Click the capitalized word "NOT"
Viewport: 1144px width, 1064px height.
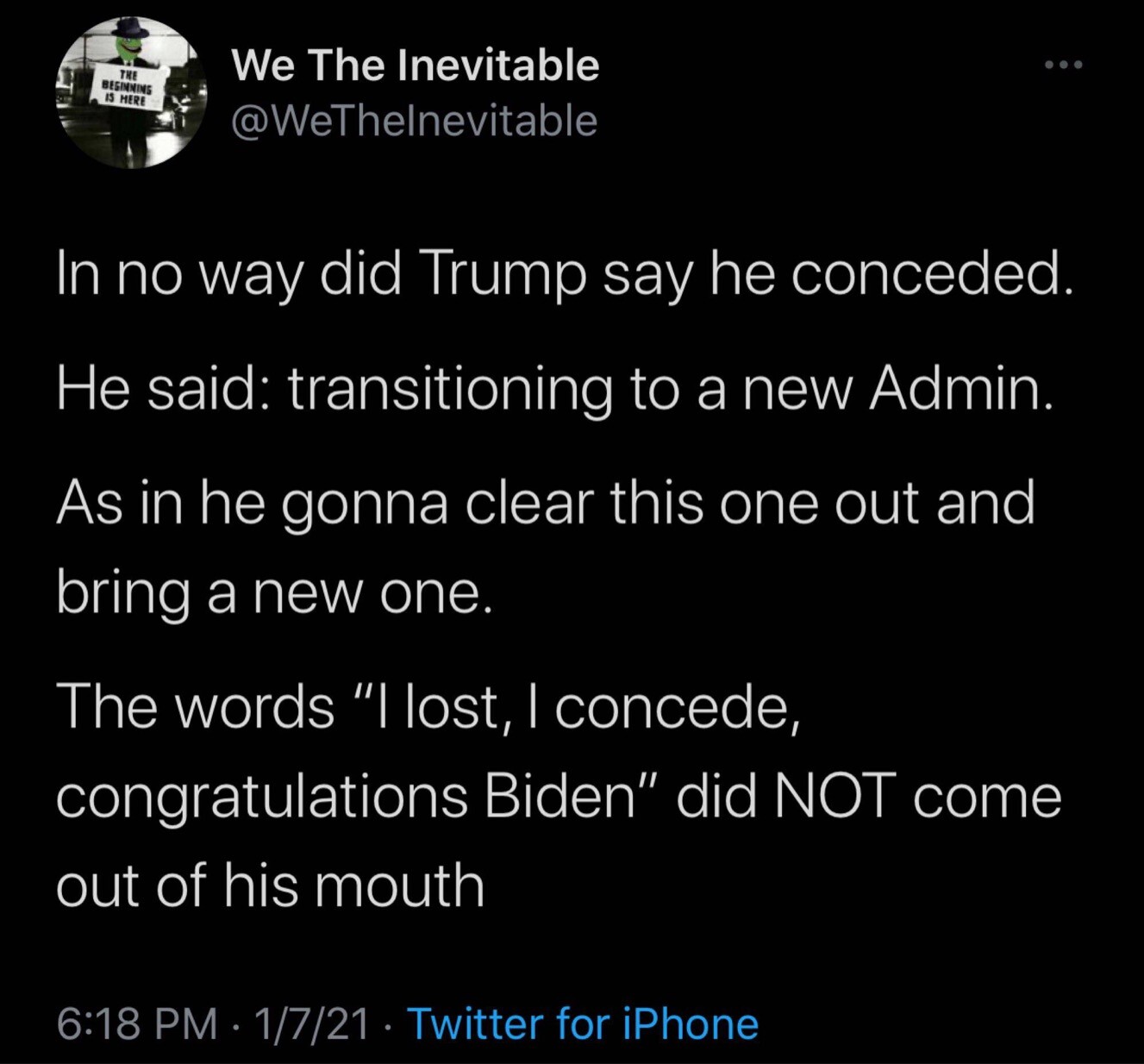point(832,797)
